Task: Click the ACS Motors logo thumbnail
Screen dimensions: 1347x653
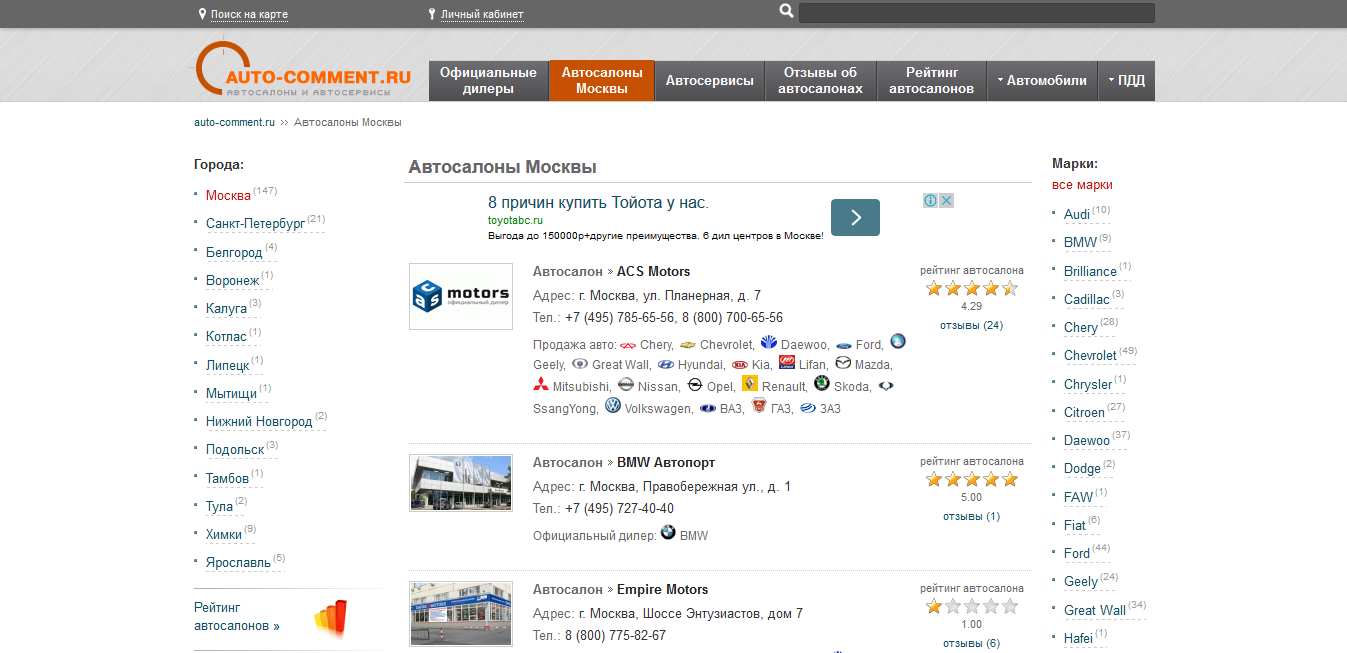Action: [x=461, y=296]
